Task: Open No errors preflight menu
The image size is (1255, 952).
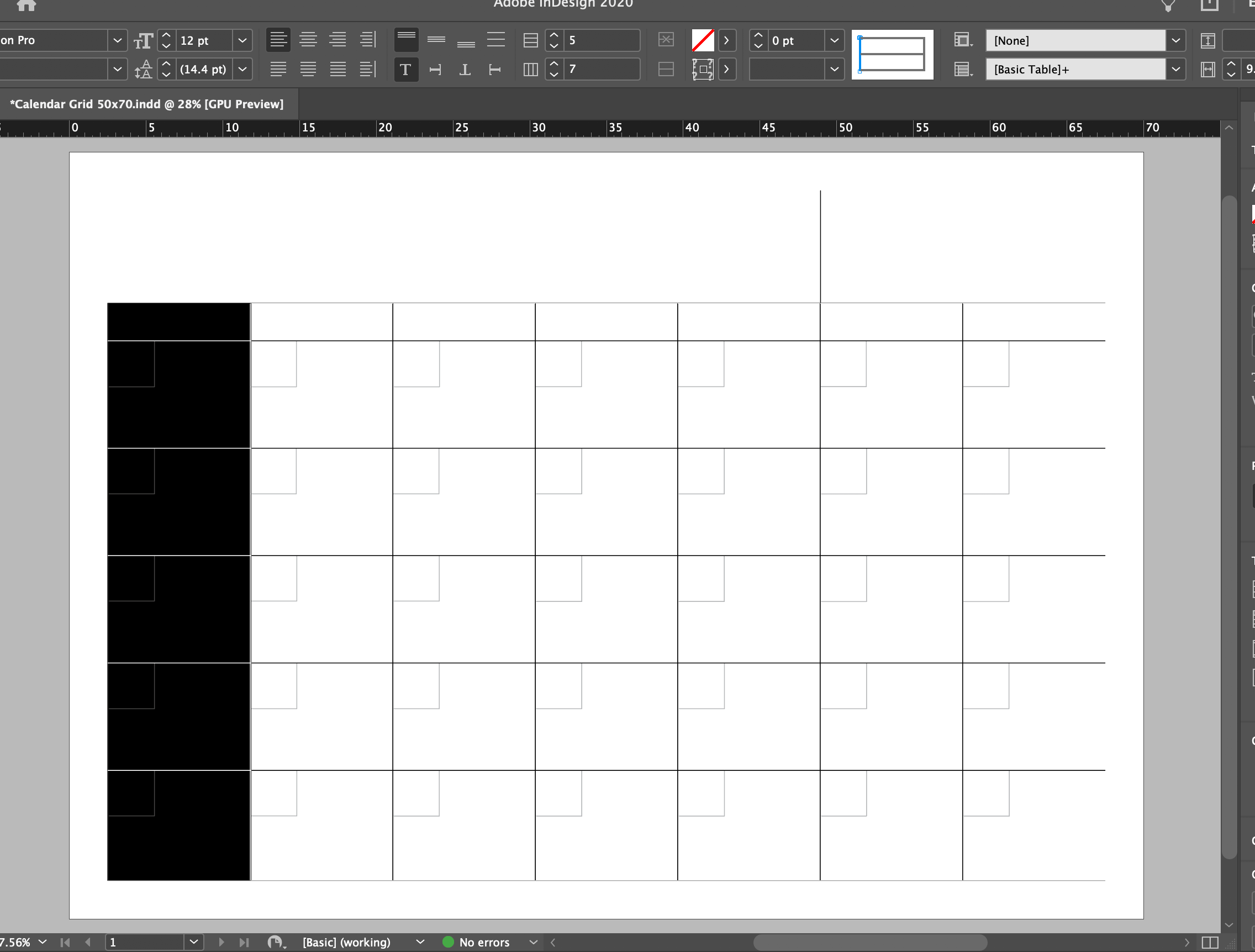Action: click(532, 942)
